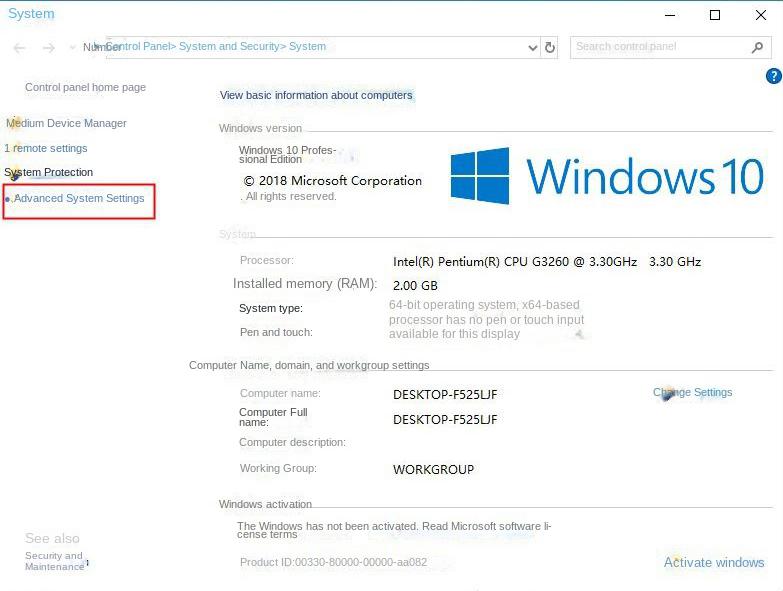Close the System window
Image resolution: width=783 pixels, height=591 pixels.
(x=761, y=15)
